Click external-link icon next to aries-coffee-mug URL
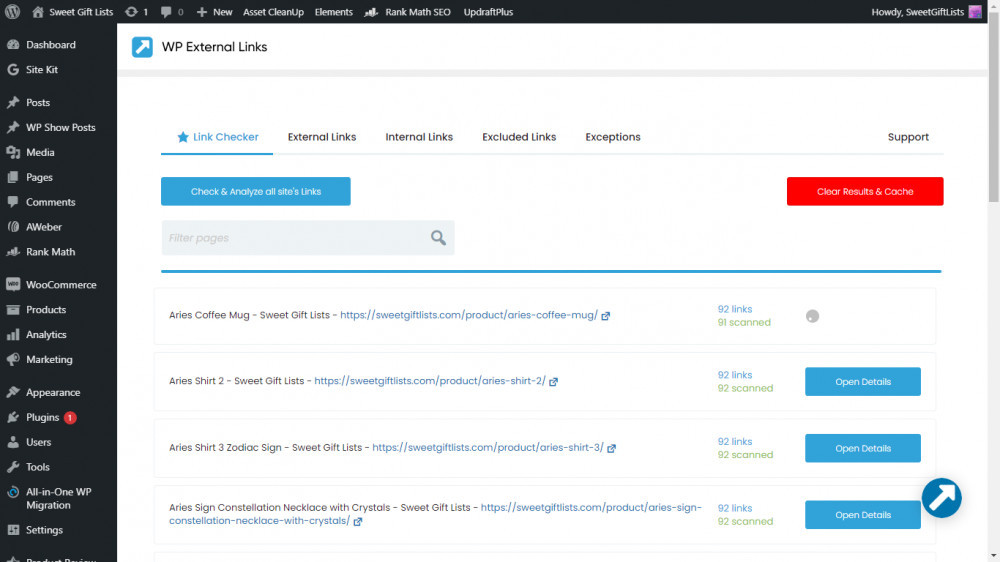The height and width of the screenshot is (562, 1000). coord(605,316)
